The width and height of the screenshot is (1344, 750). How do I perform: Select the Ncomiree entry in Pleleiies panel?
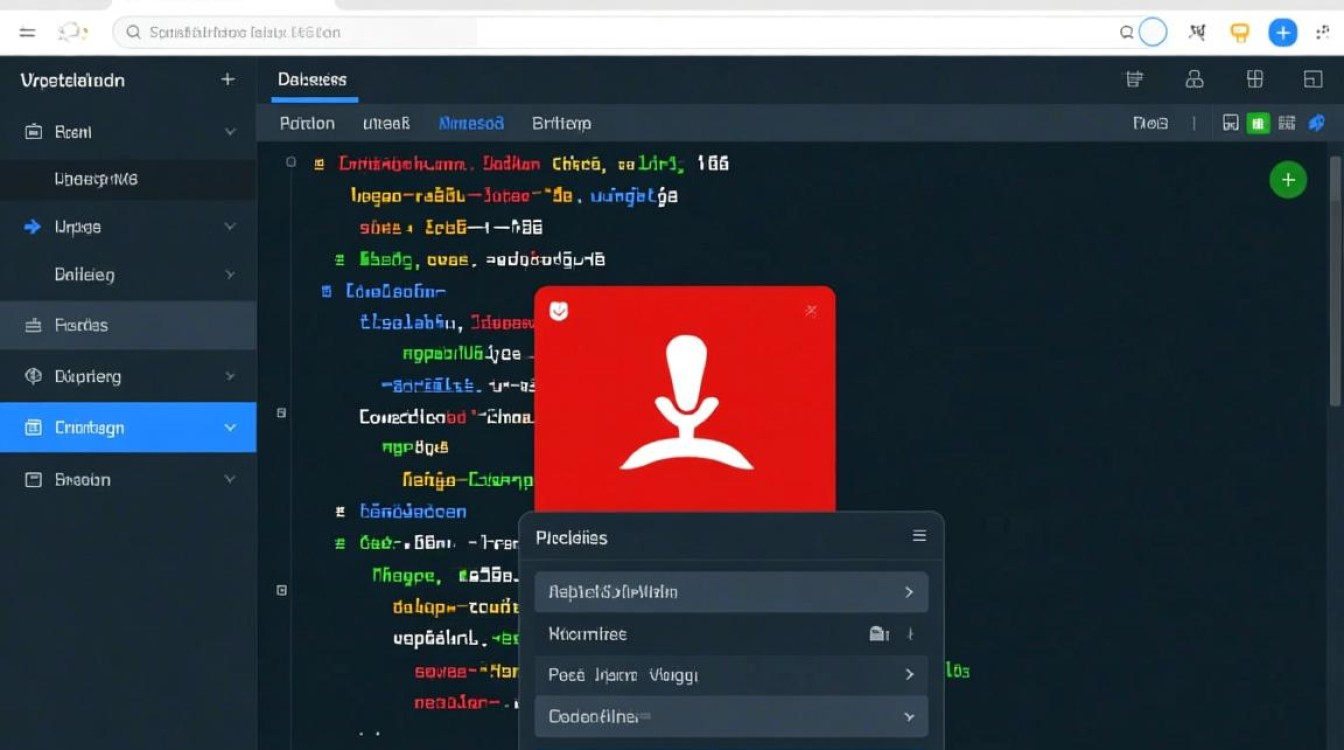[731, 634]
